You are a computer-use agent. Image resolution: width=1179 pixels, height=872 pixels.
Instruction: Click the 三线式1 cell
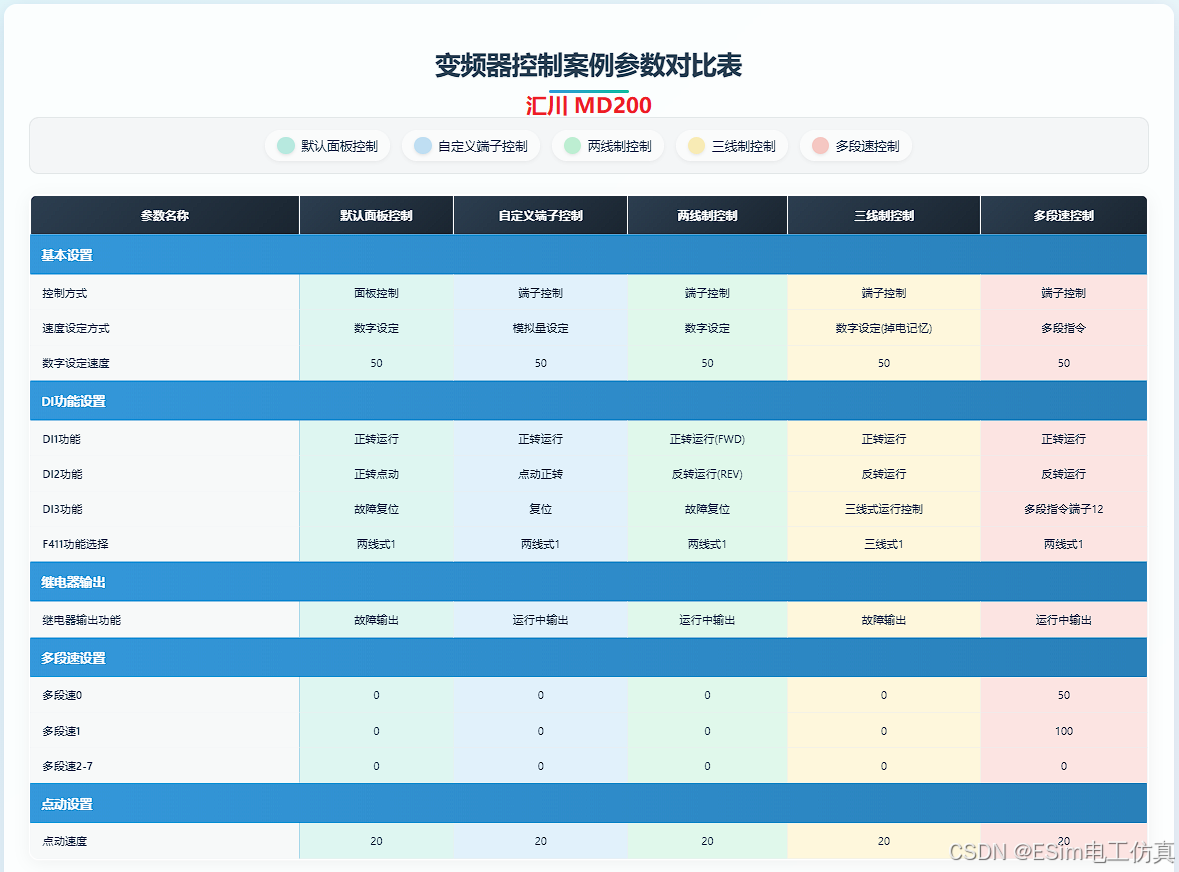[883, 544]
